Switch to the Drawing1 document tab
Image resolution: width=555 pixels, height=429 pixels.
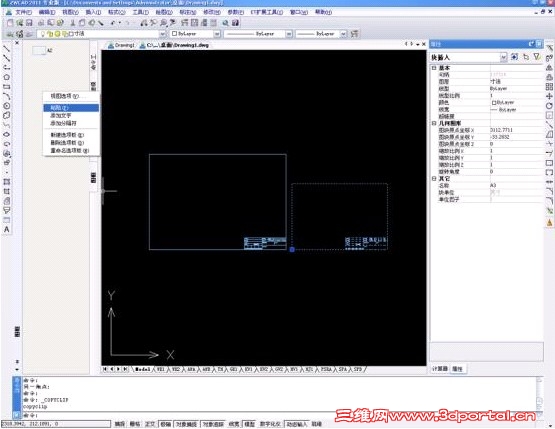(121, 45)
